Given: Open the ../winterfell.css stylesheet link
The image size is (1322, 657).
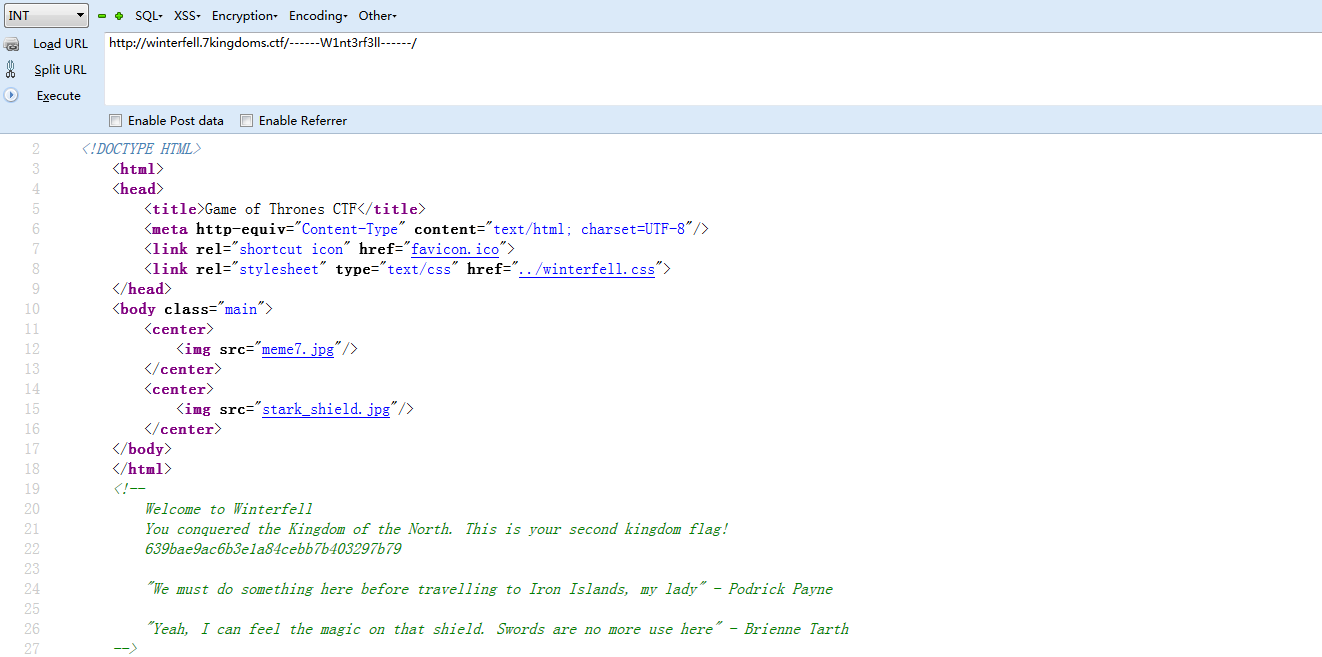Looking at the screenshot, I should coord(587,269).
